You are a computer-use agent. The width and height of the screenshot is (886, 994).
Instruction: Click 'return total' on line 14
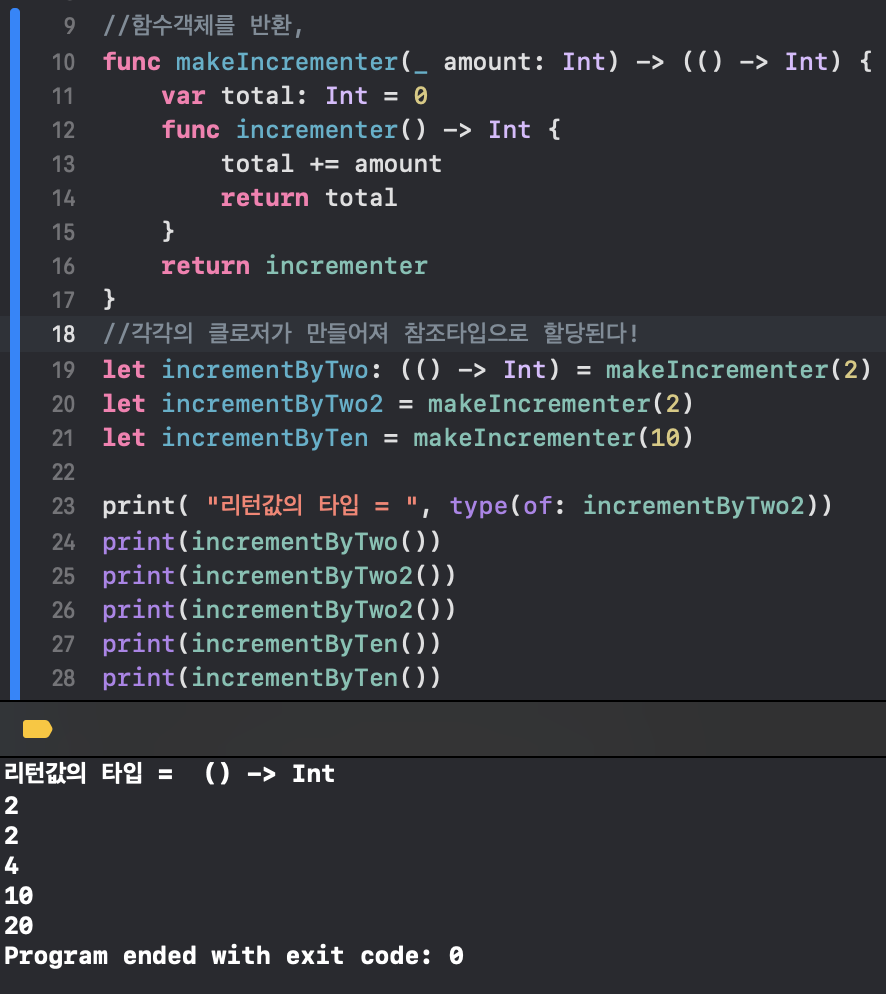point(309,198)
